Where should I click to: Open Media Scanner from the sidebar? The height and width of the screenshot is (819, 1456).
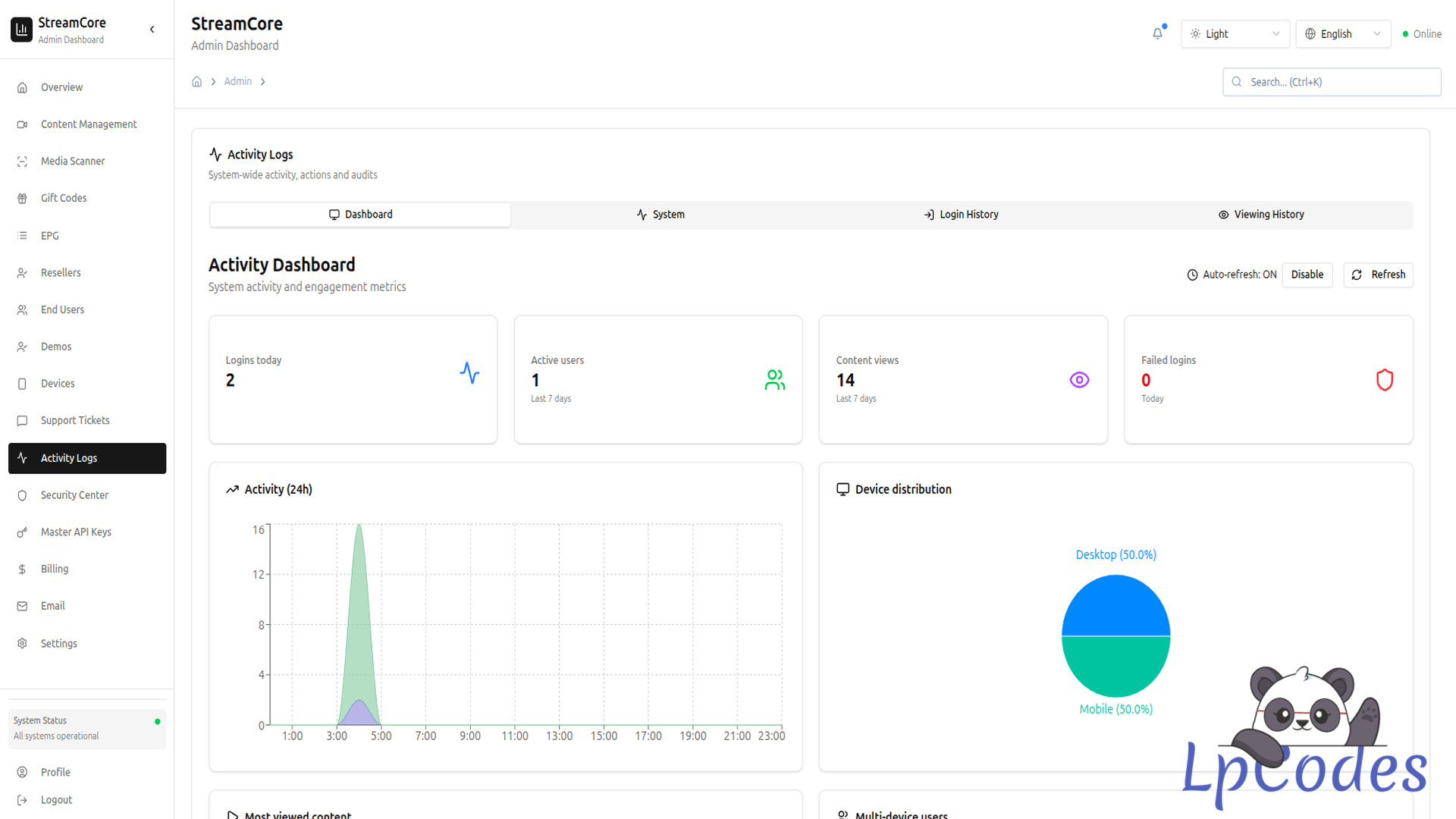pos(73,162)
